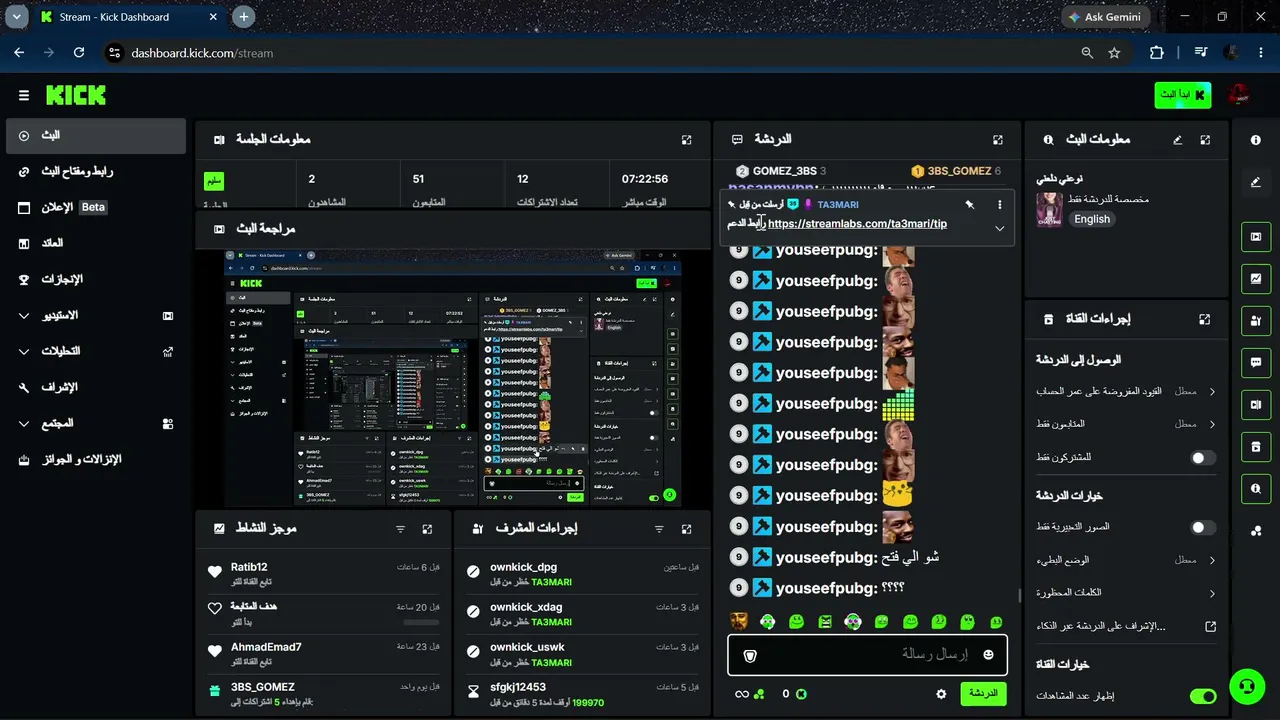Toggle the Moderator Actions widget in right rail
The width and height of the screenshot is (1280, 720).
pos(1256,320)
